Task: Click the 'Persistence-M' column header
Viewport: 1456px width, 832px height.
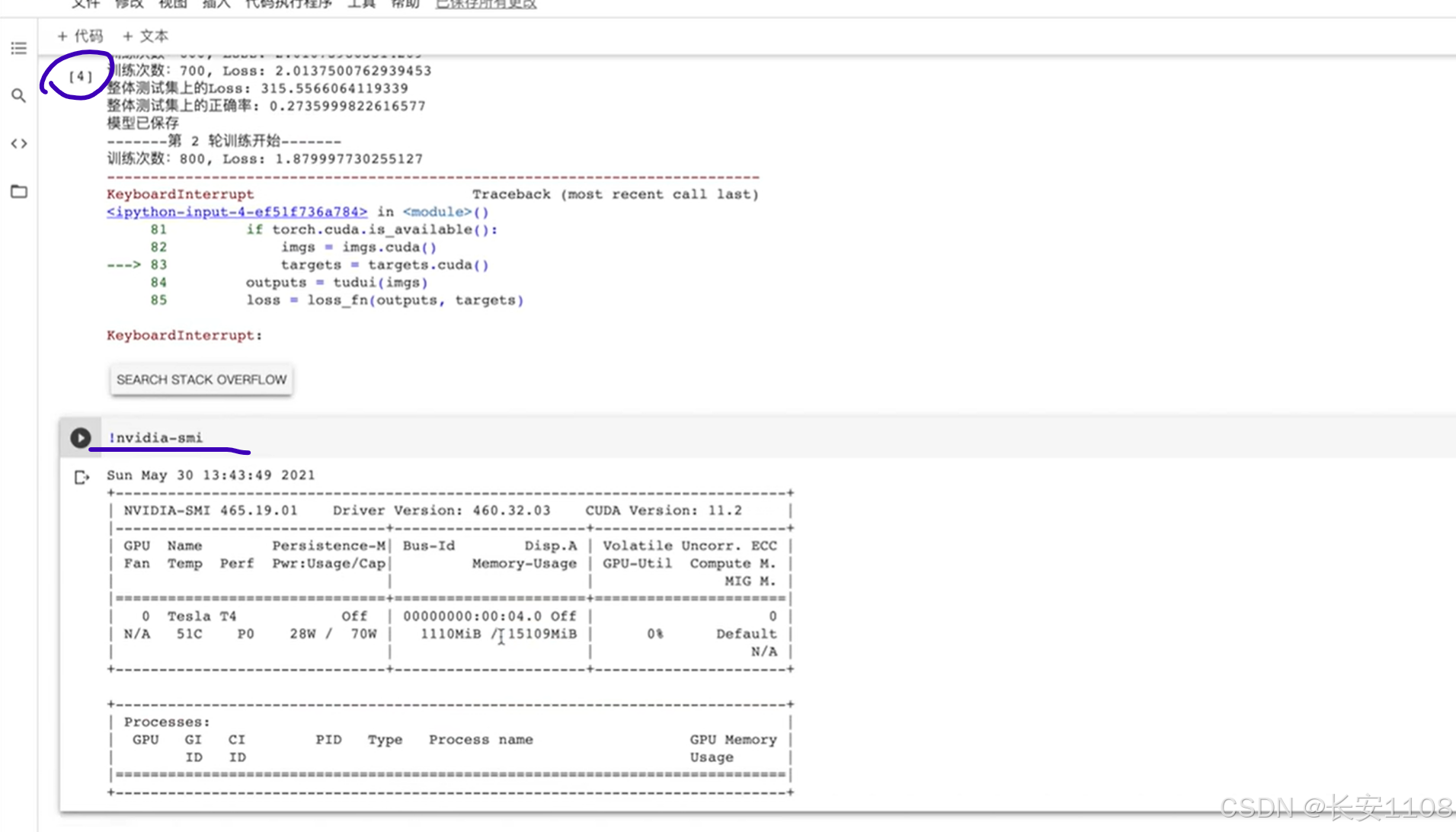Action: click(329, 546)
